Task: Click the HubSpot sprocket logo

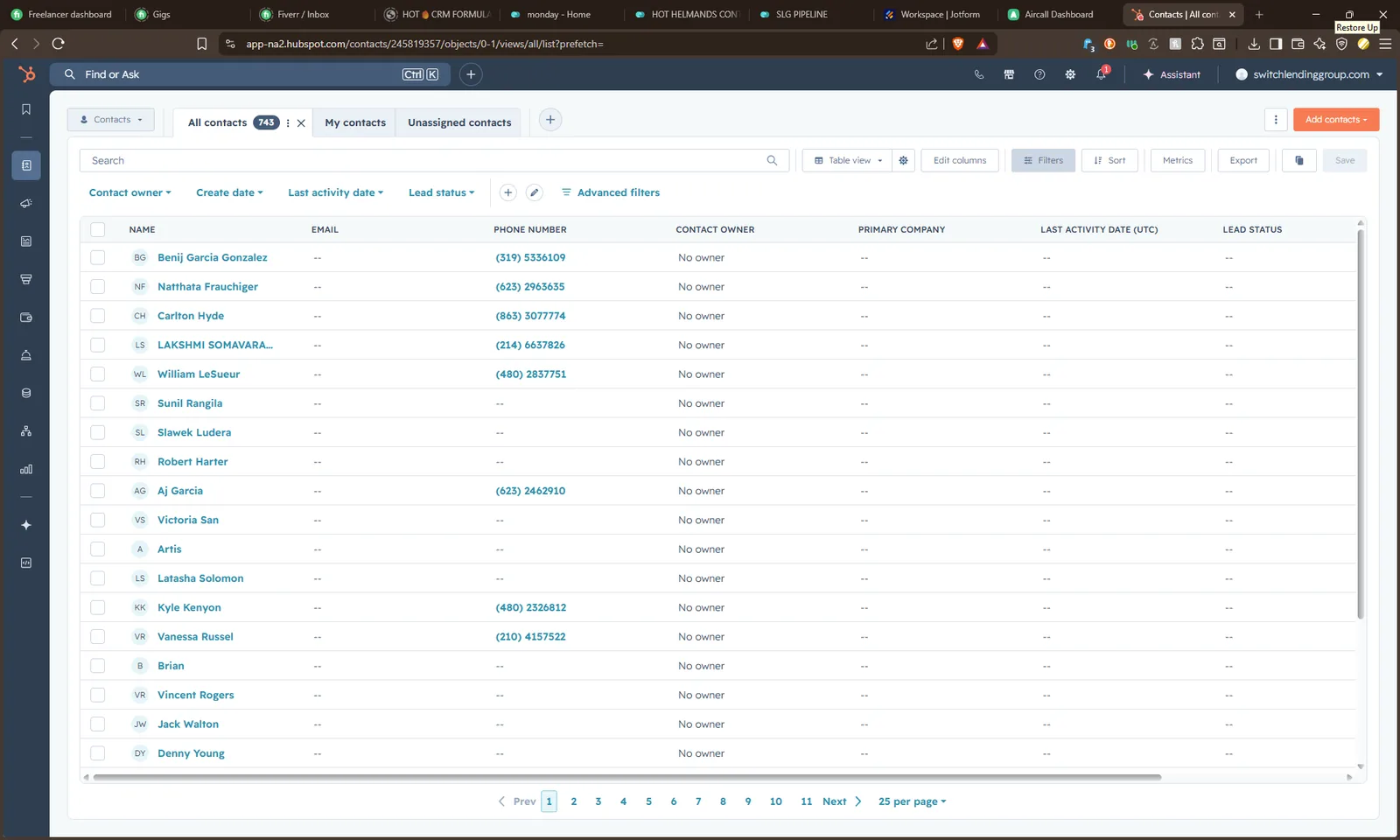Action: (x=26, y=74)
